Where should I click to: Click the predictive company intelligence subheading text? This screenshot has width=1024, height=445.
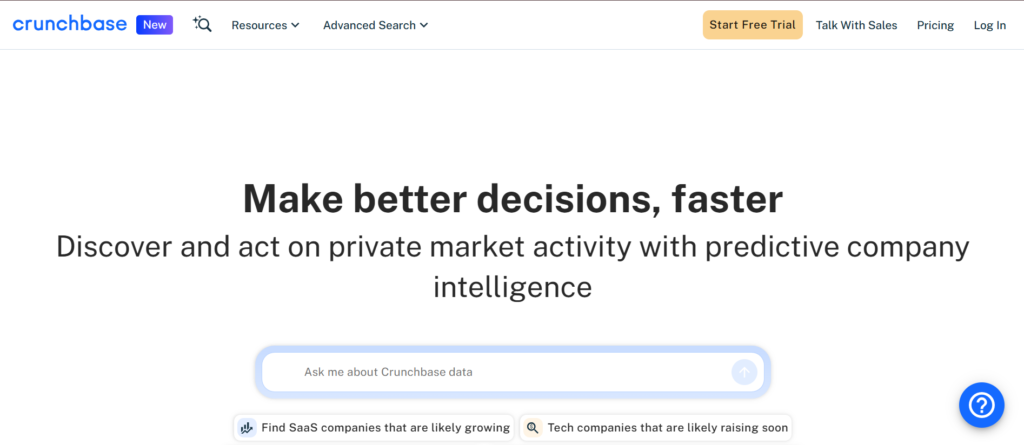(x=512, y=266)
